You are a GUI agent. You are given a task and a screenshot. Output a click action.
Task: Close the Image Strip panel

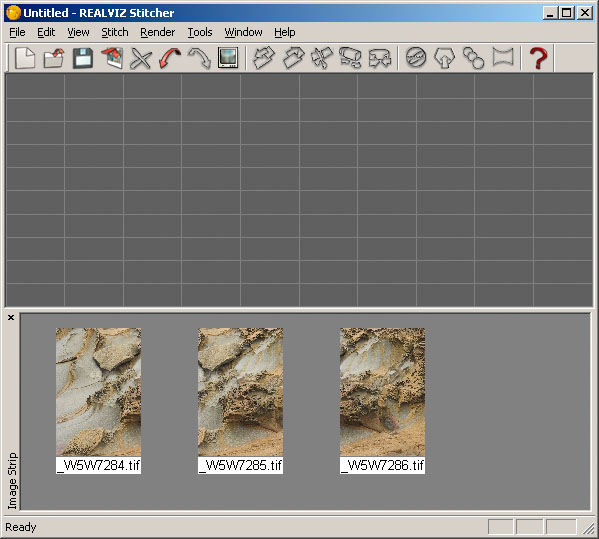coord(11,317)
